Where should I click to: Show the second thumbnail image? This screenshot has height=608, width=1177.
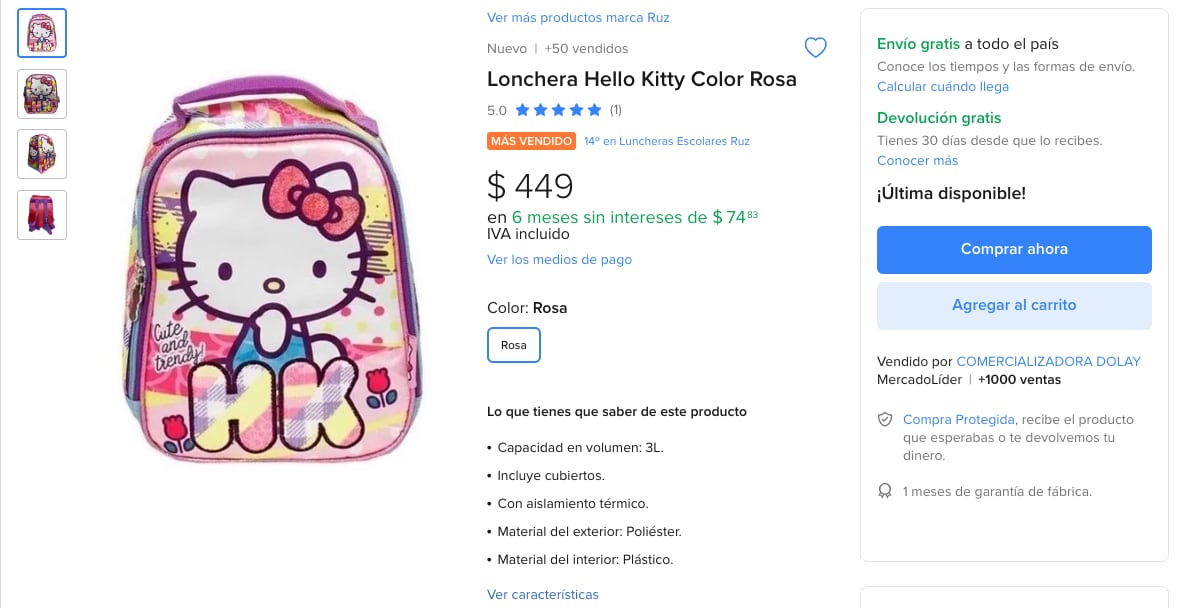point(42,94)
